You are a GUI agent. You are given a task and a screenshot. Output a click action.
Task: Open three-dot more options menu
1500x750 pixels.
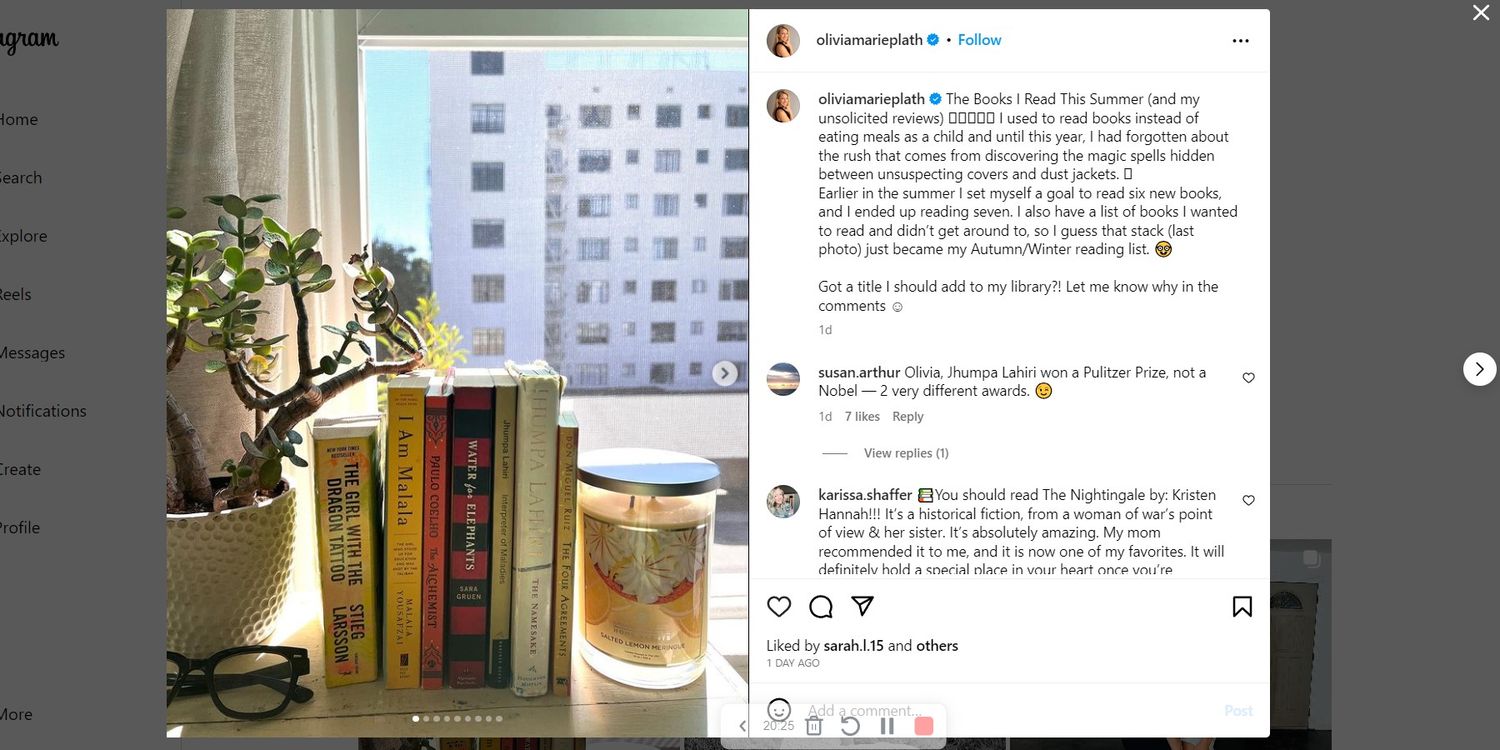point(1241,41)
